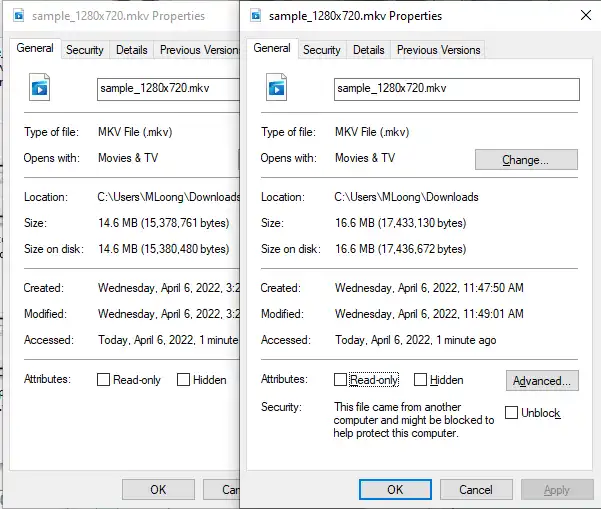601x509 pixels.
Task: Click size on disk 14.6 MB (15,380,480 bytes)
Action: click(x=164, y=249)
